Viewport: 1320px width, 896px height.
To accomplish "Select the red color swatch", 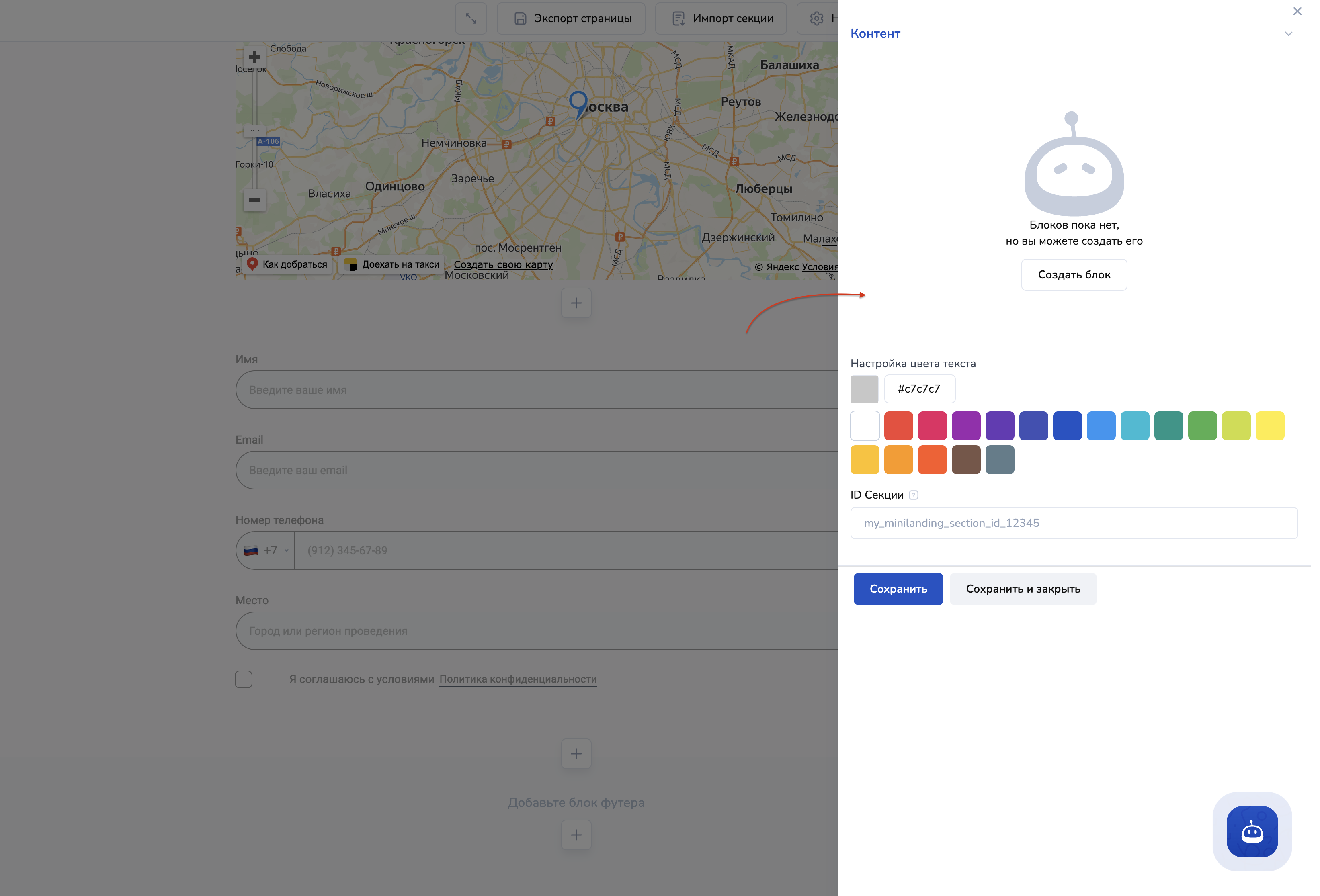I will click(898, 426).
